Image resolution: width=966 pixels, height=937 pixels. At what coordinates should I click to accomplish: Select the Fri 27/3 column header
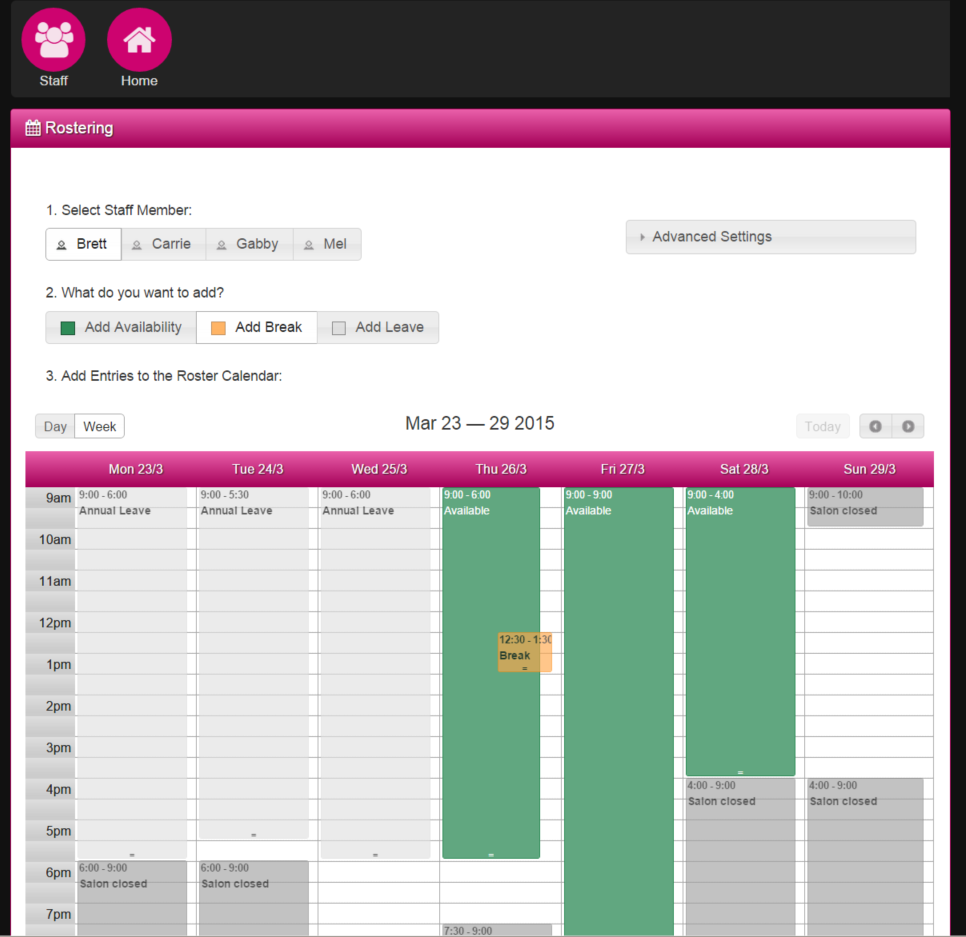tap(623, 469)
